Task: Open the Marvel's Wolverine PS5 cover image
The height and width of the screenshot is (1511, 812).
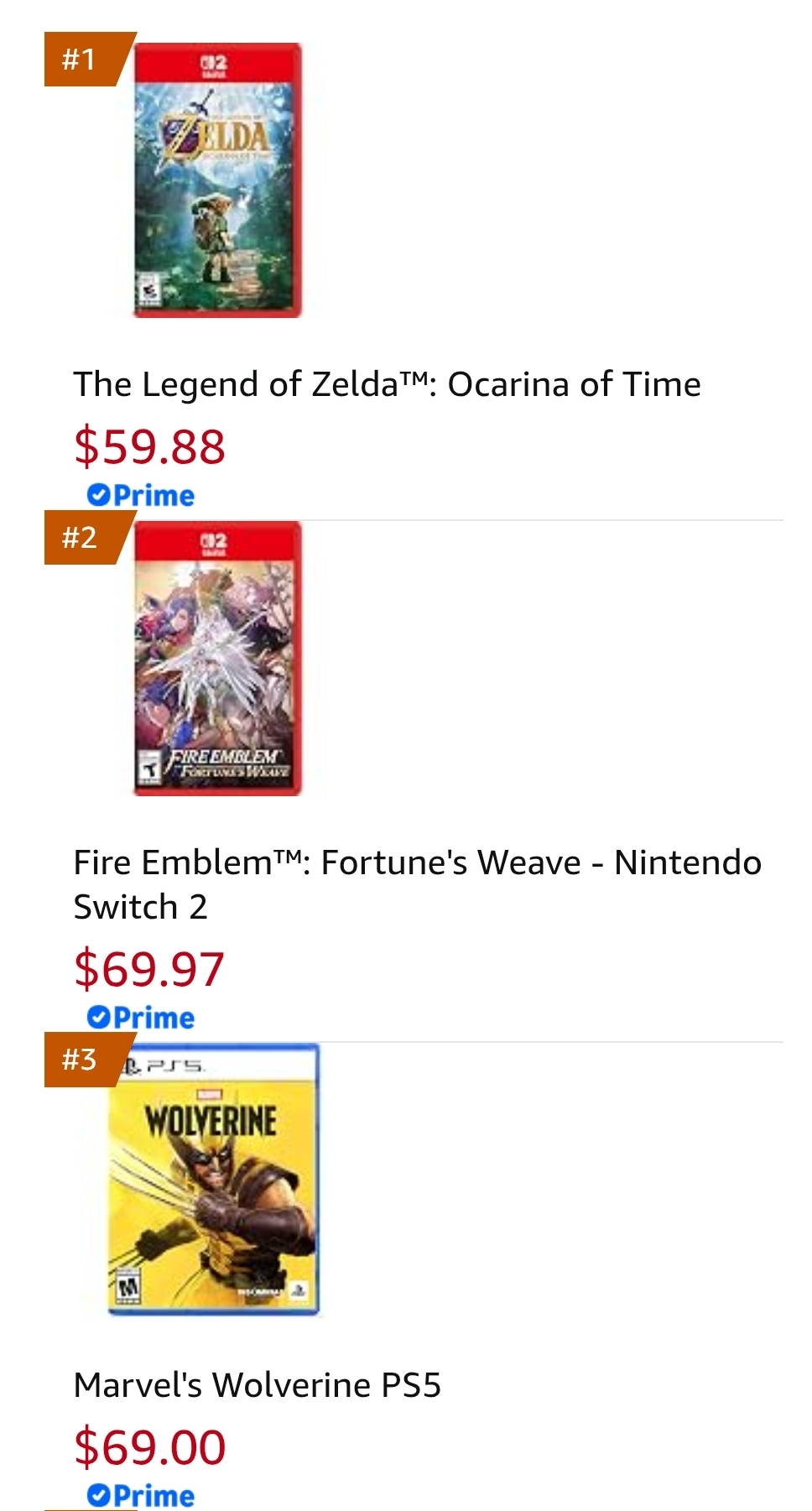Action: [213, 1180]
